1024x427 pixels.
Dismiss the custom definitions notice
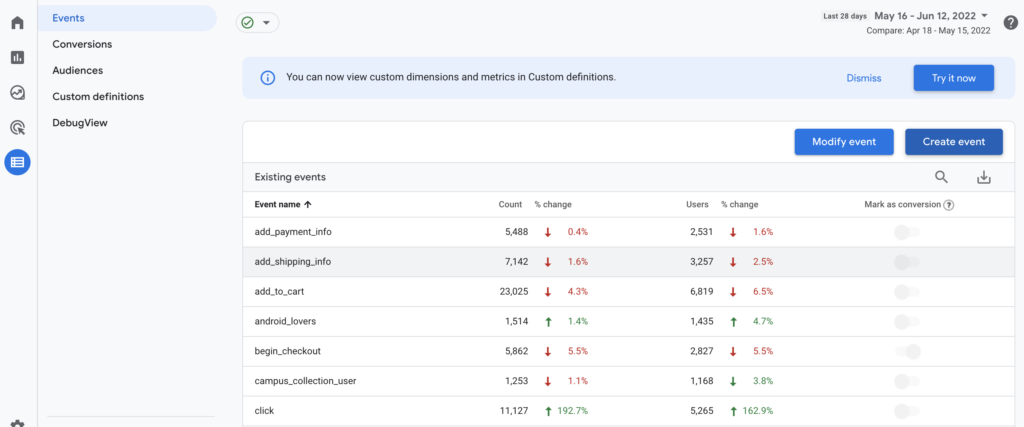click(x=863, y=78)
